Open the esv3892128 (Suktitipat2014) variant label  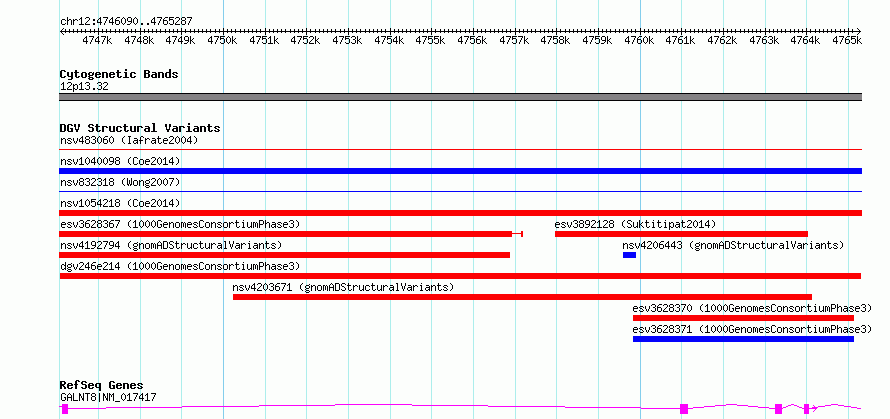point(635,224)
